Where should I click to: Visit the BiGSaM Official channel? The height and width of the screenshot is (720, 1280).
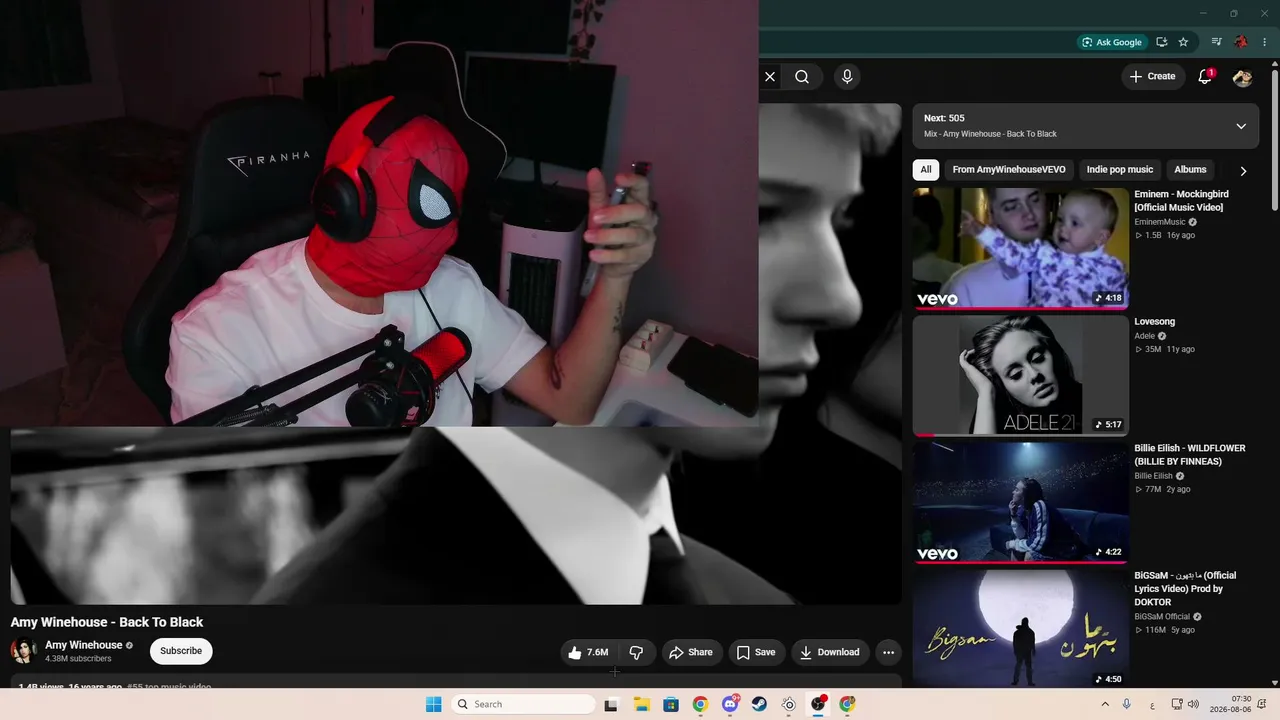(x=1162, y=617)
